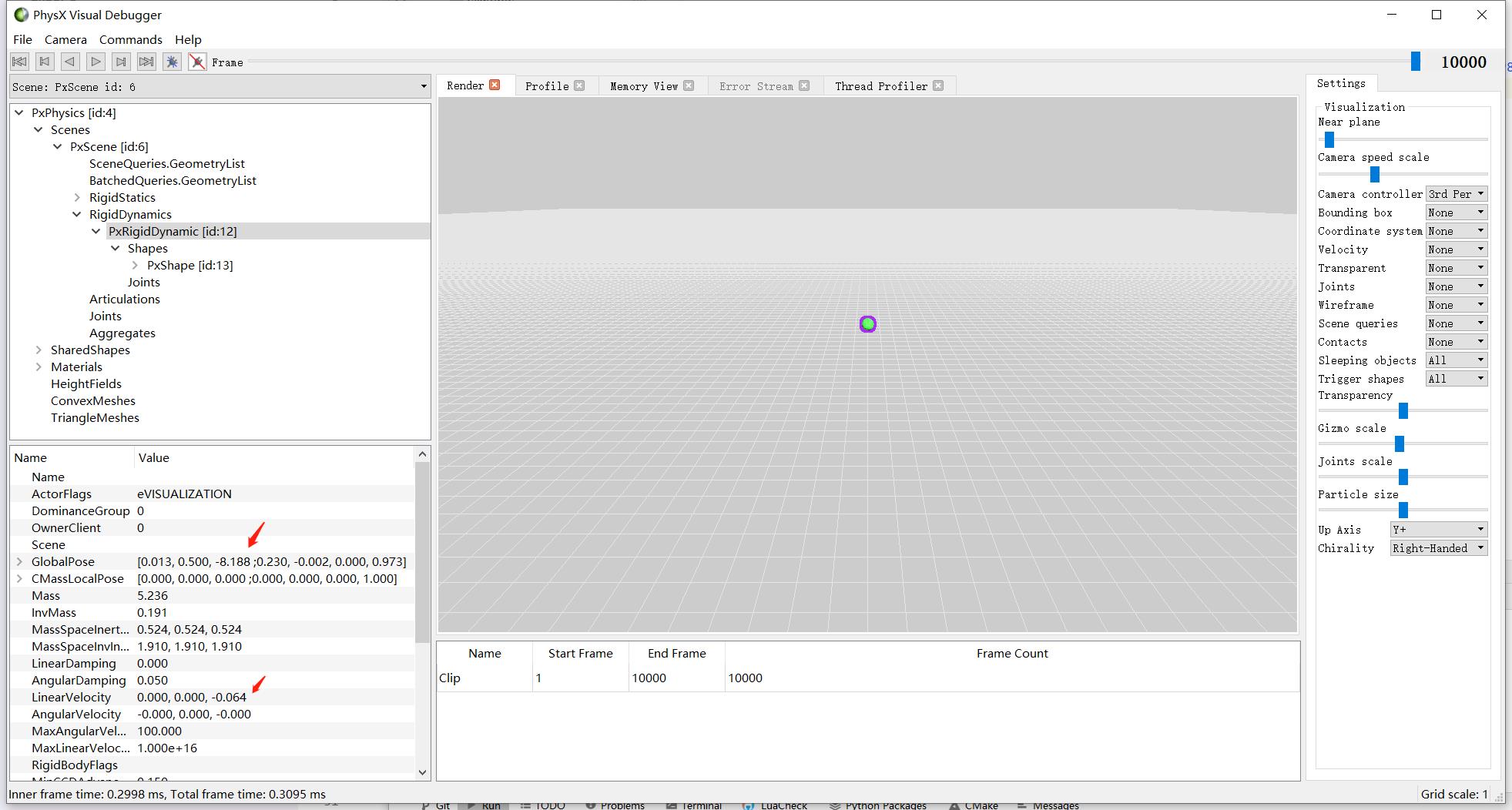The height and width of the screenshot is (810, 1512).
Task: Click the Start Frame column header
Action: tap(581, 653)
